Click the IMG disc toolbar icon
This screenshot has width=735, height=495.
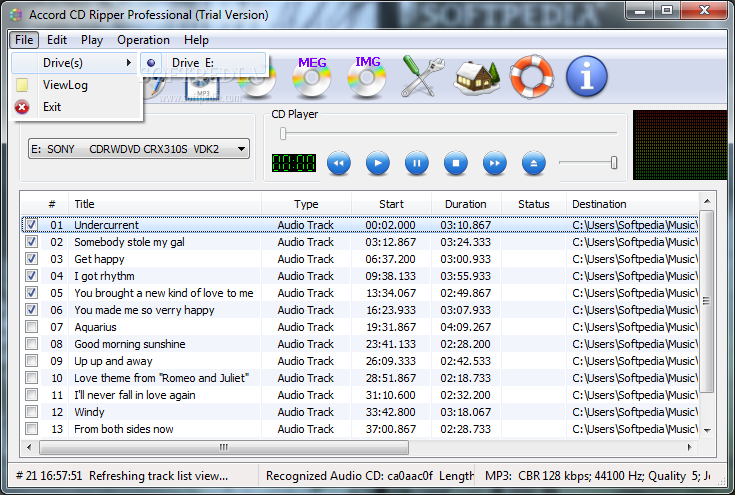[x=367, y=77]
